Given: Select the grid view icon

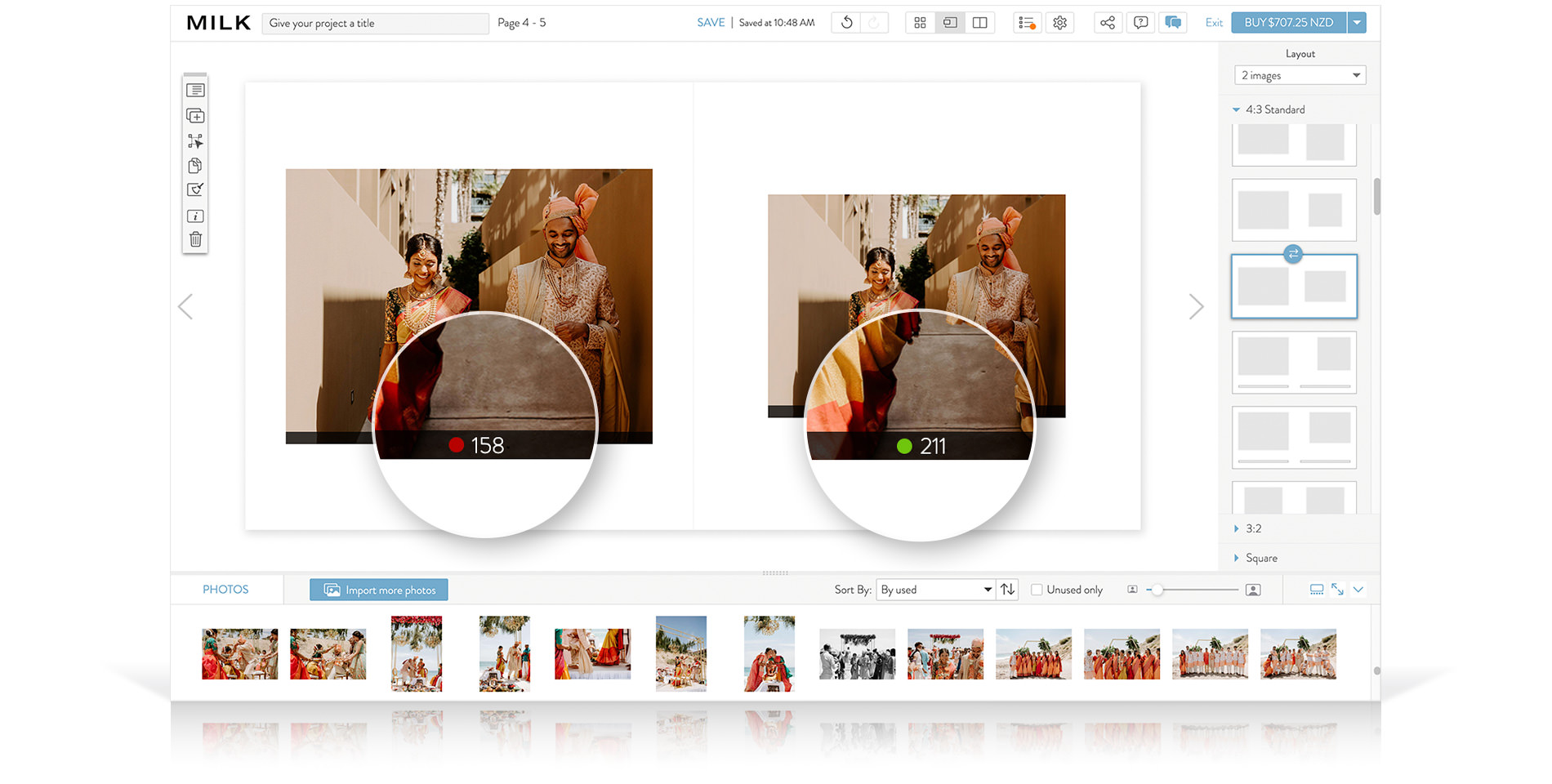Looking at the screenshot, I should 920,22.
